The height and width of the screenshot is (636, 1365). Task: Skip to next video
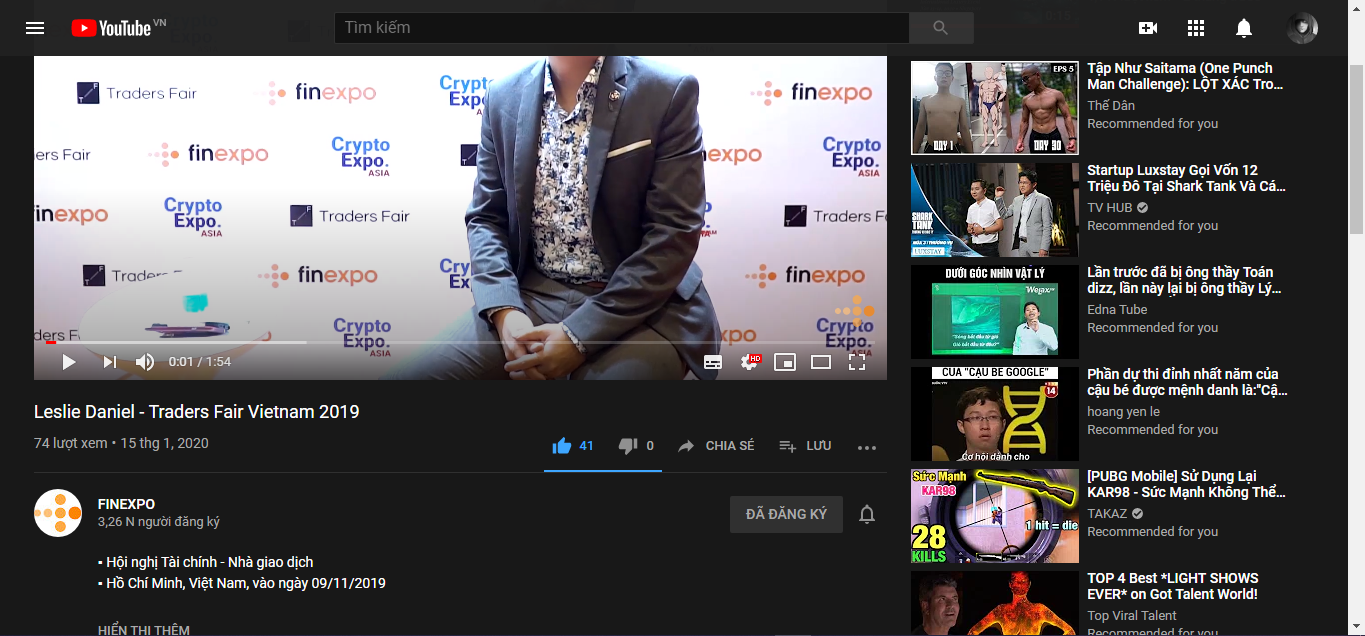point(110,362)
